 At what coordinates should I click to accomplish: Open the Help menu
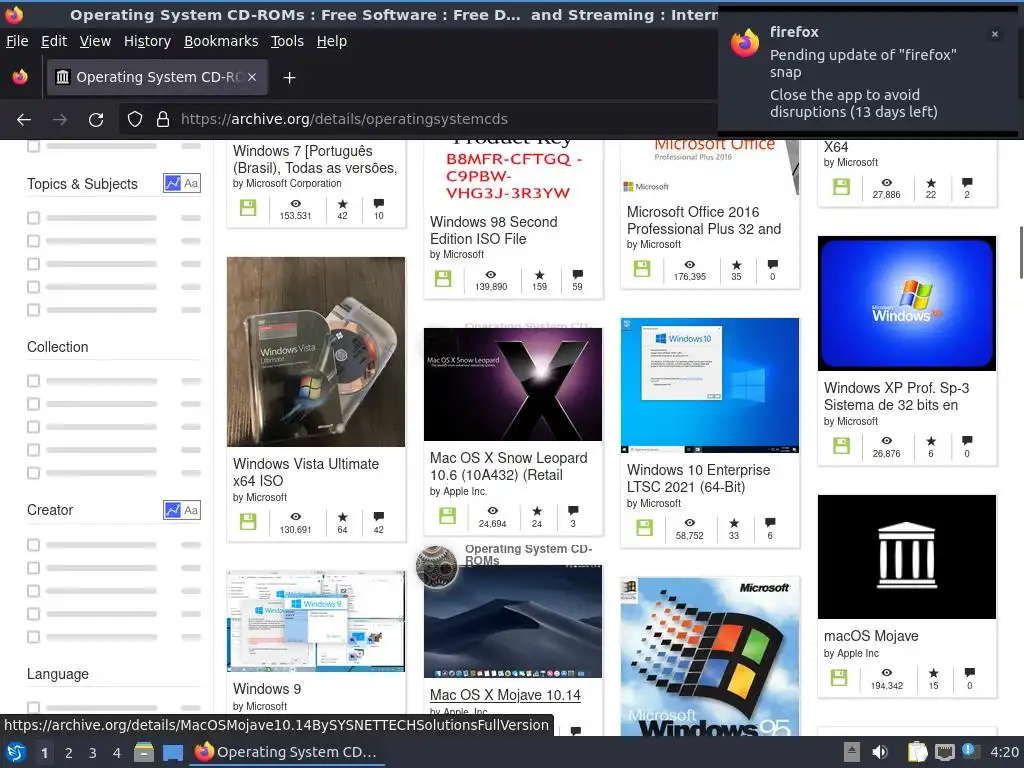pos(332,41)
